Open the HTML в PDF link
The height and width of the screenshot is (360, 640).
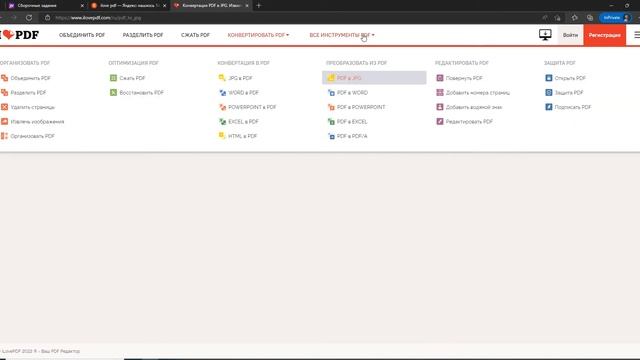tap(242, 136)
